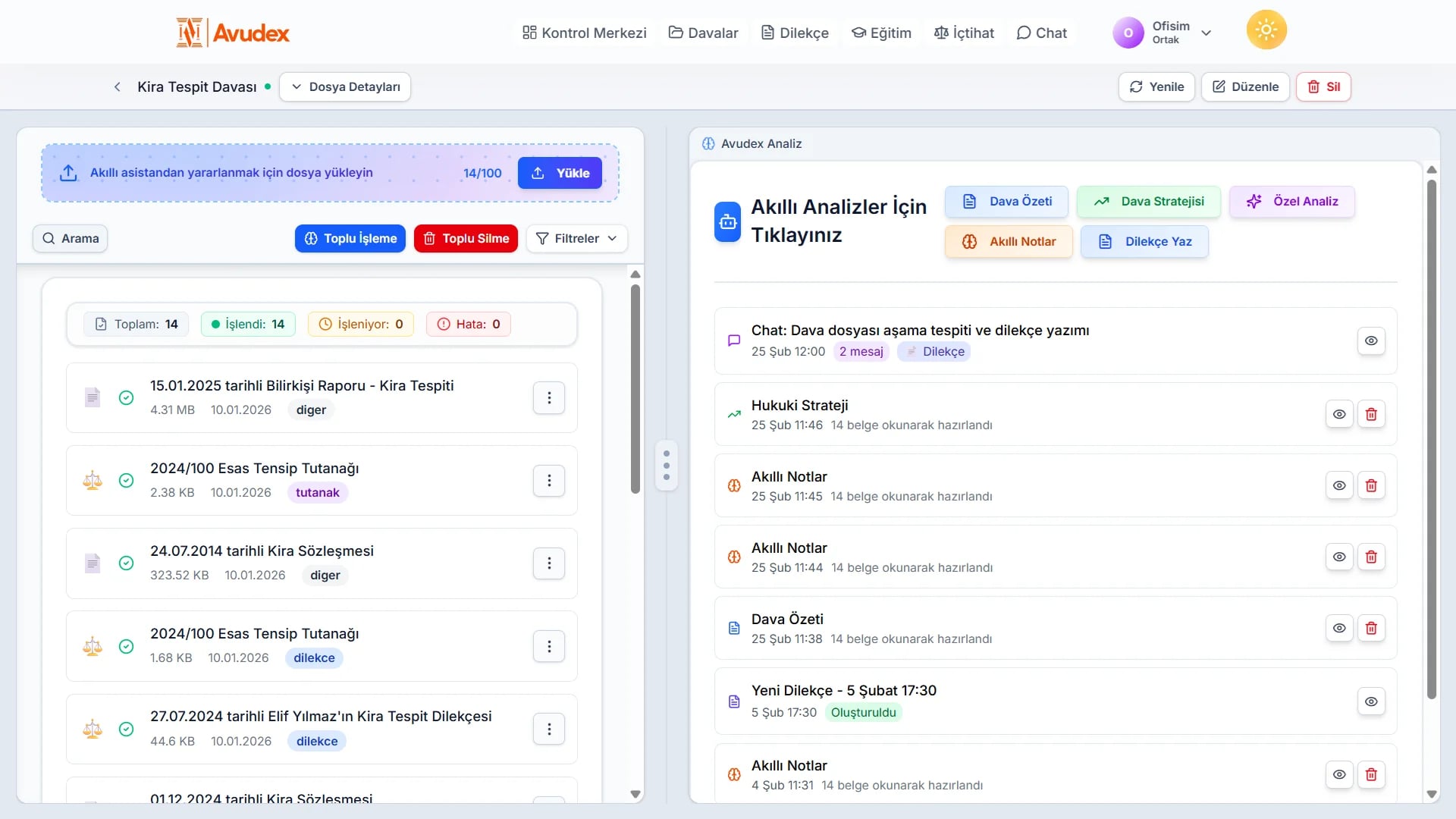
Task: Open the Davalar menu item
Action: [x=703, y=33]
